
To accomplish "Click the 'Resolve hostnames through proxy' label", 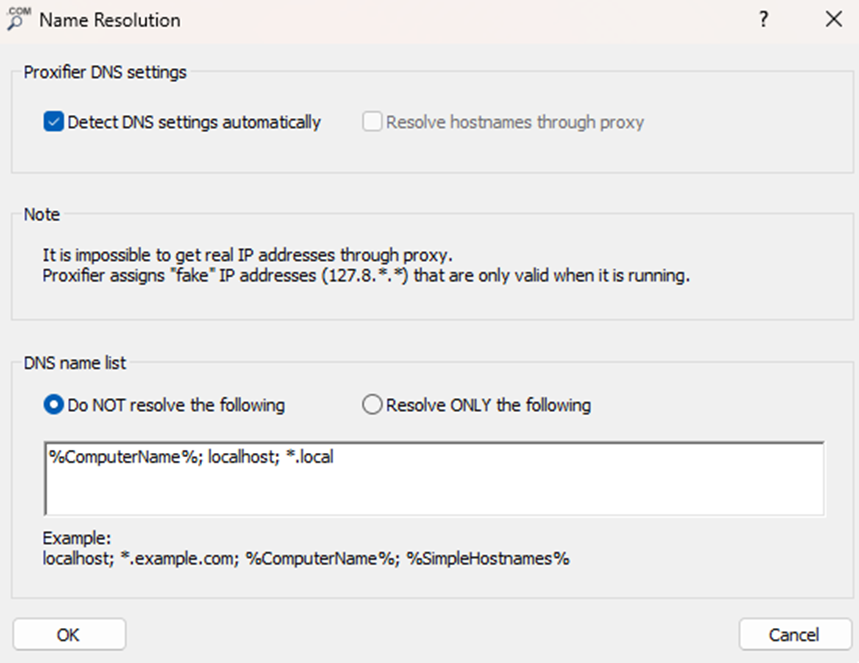I will [x=515, y=122].
